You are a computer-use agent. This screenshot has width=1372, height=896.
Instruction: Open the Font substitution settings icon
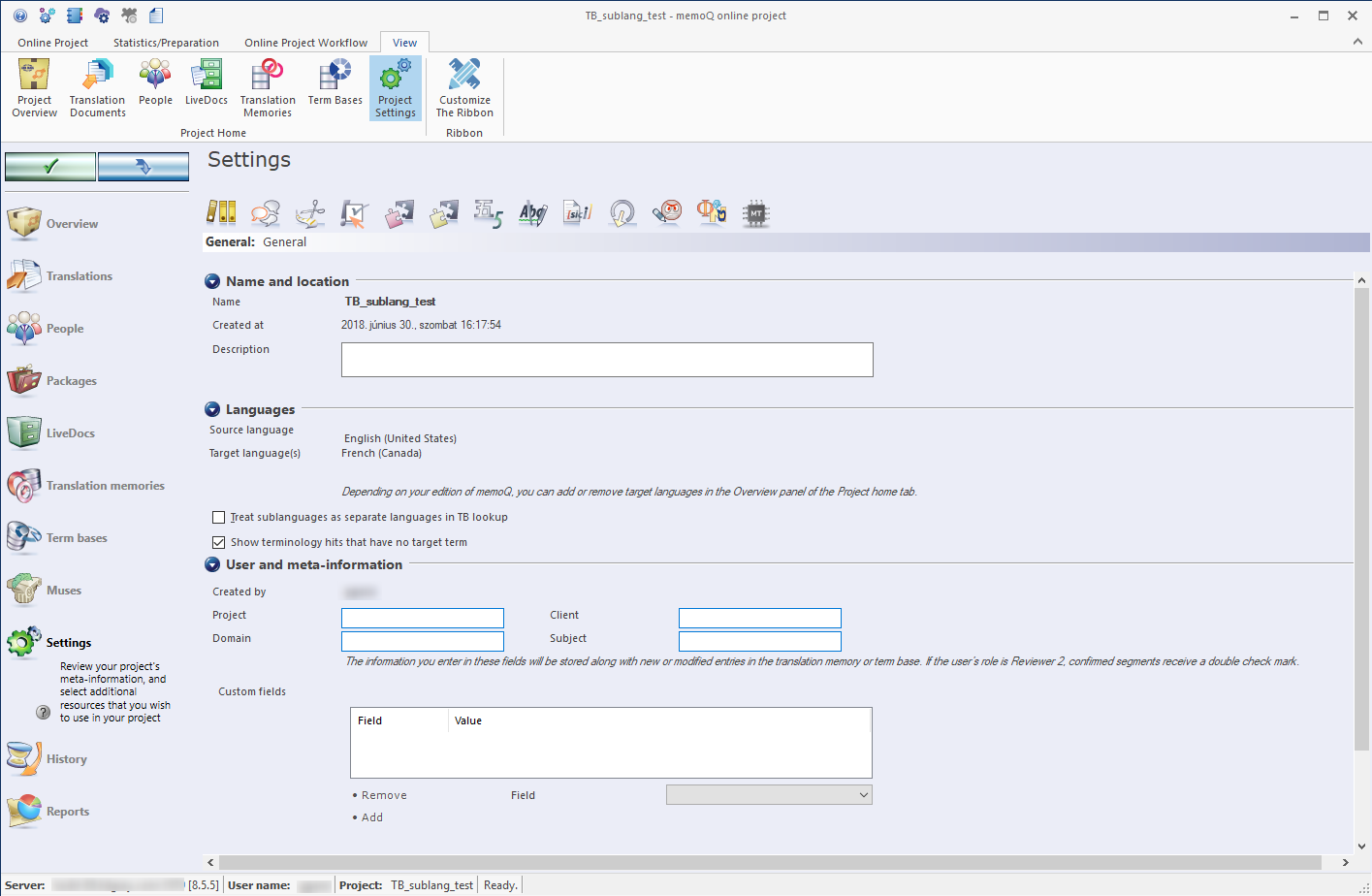711,213
